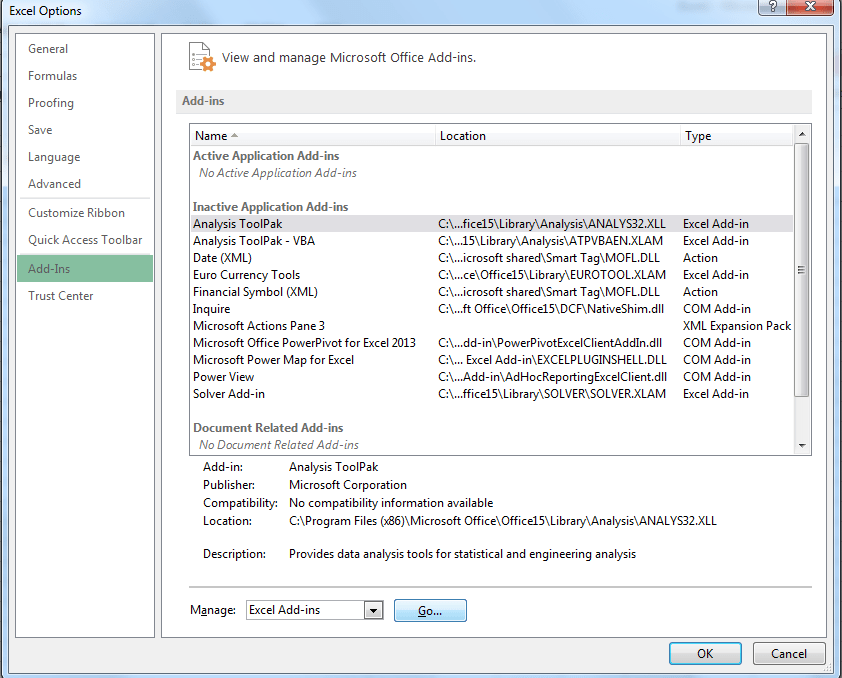Click the XML Expansion Pack type cell
Screen dimensions: 842x678
coord(737,326)
